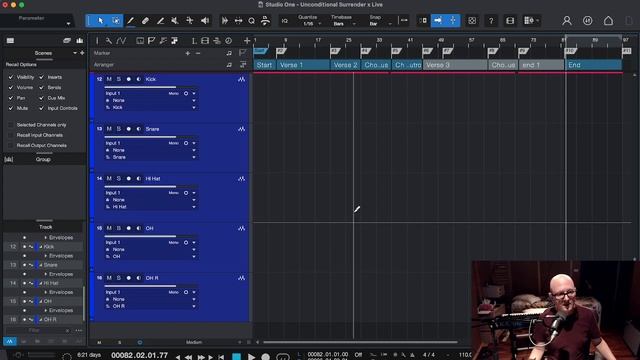Expand Envelopes under Snare in track list
This screenshot has height=360, width=640.
pyautogui.click(x=46, y=274)
